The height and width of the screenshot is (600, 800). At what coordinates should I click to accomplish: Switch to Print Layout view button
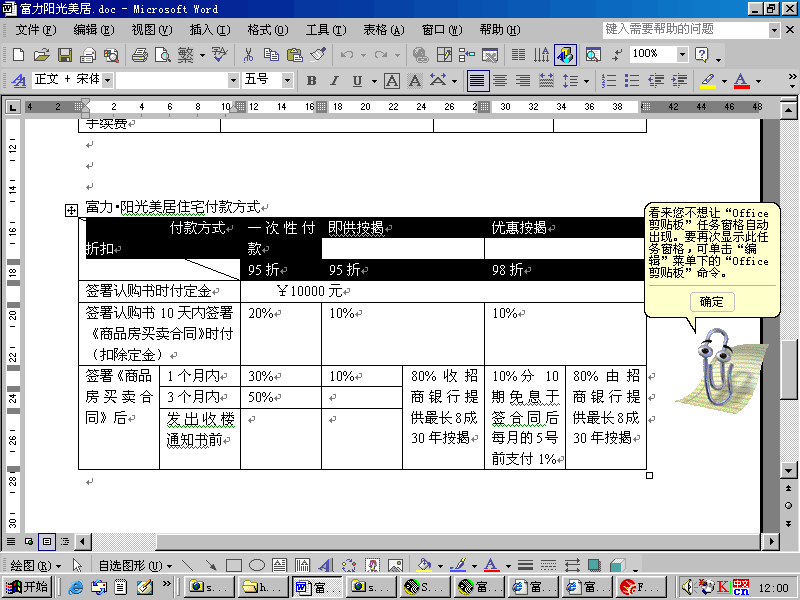pos(47,541)
